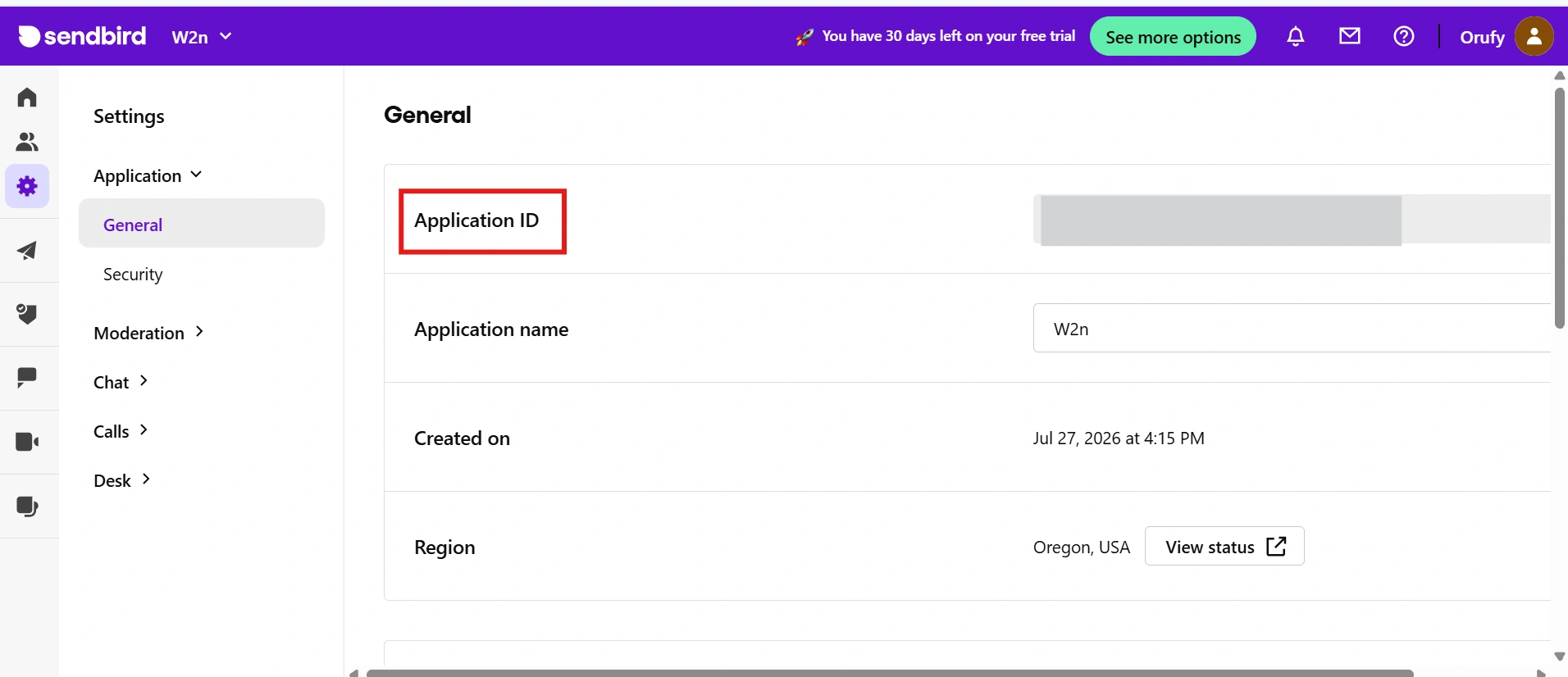The height and width of the screenshot is (677, 1568).
Task: Click the horizontal scrollbar thumb
Action: point(890,673)
